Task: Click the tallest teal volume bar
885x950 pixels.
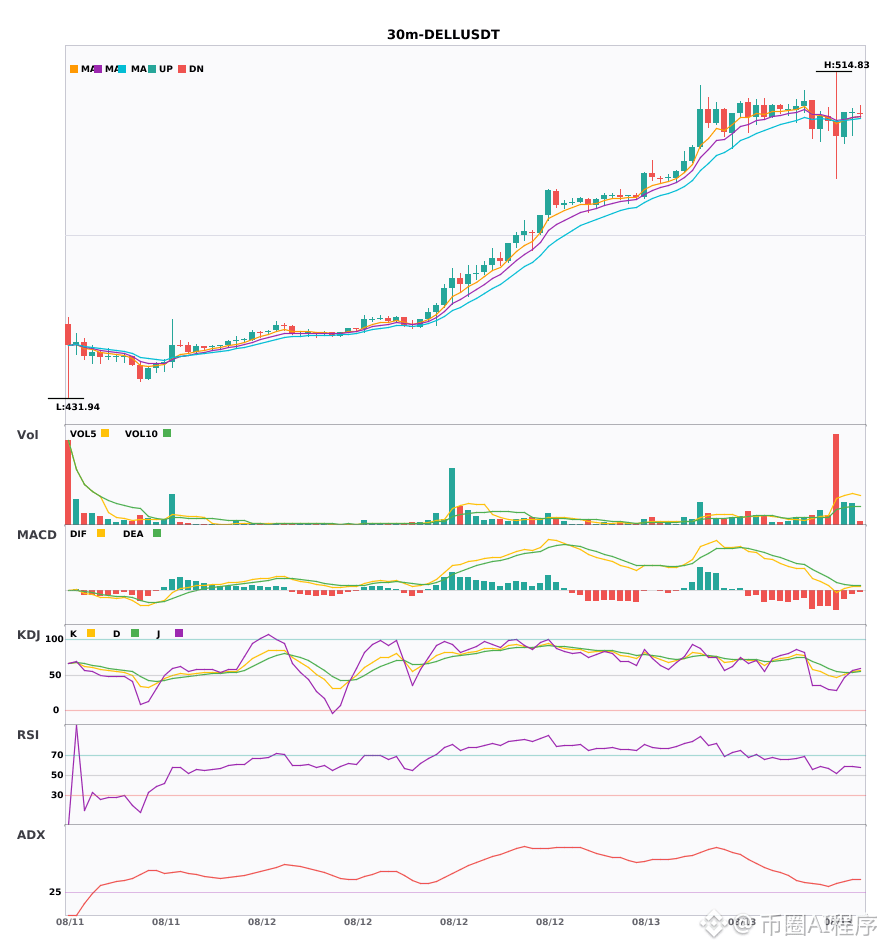Action: 452,496
